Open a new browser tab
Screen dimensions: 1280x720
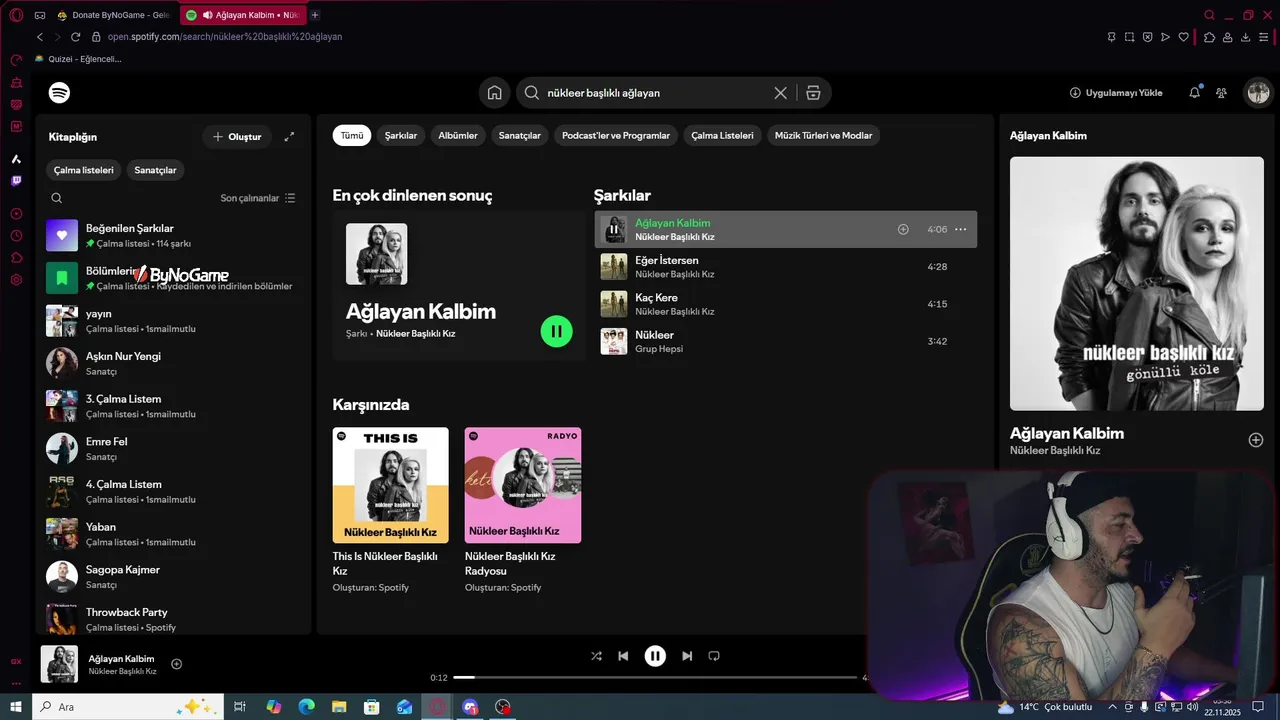coord(315,15)
